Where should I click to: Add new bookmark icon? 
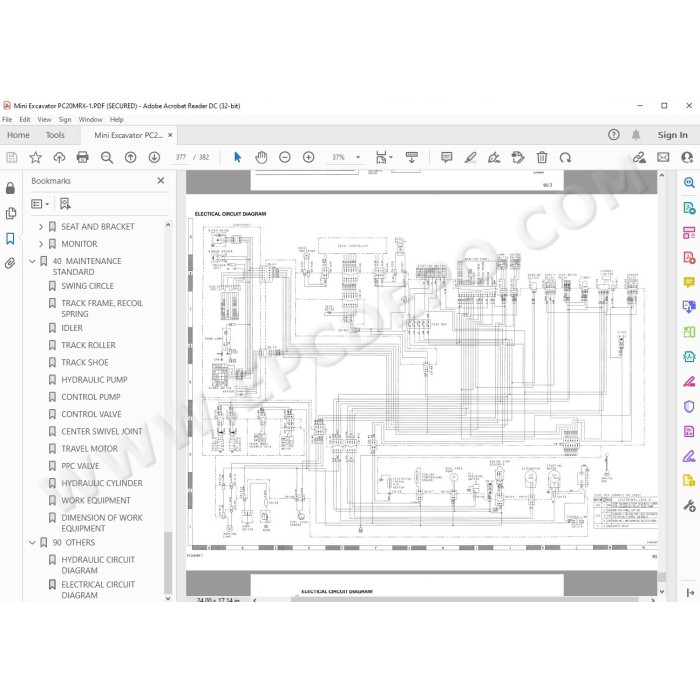65,204
